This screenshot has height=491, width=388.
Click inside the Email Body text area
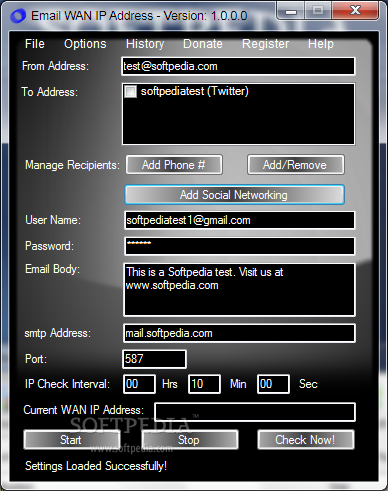click(x=239, y=290)
